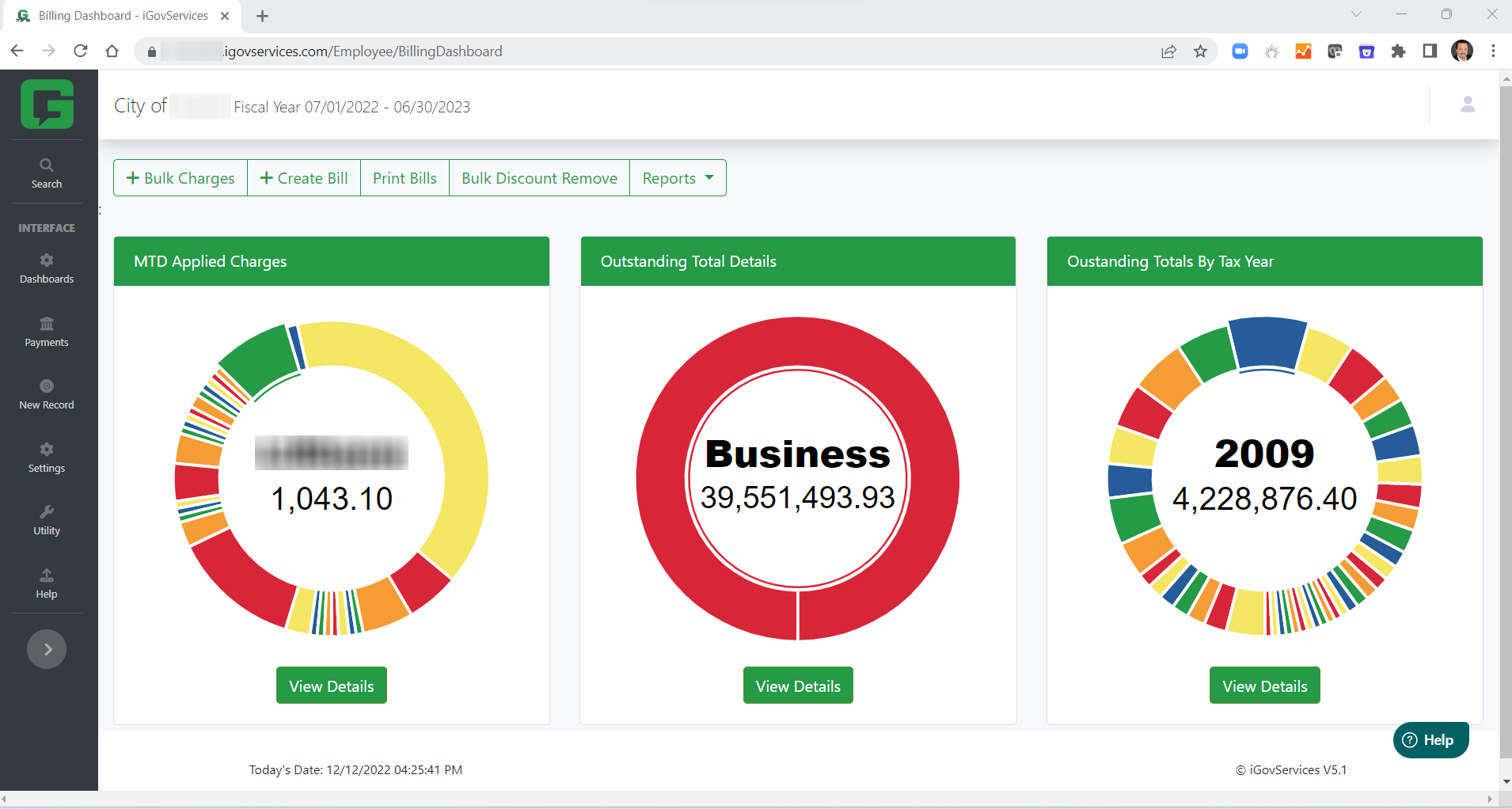Open the Chrome extensions puzzle menu
The width and height of the screenshot is (1512, 809).
1399,51
